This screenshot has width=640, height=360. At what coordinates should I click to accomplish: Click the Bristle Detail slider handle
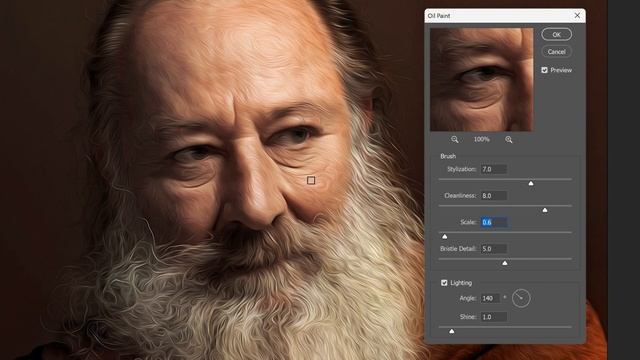tap(505, 263)
